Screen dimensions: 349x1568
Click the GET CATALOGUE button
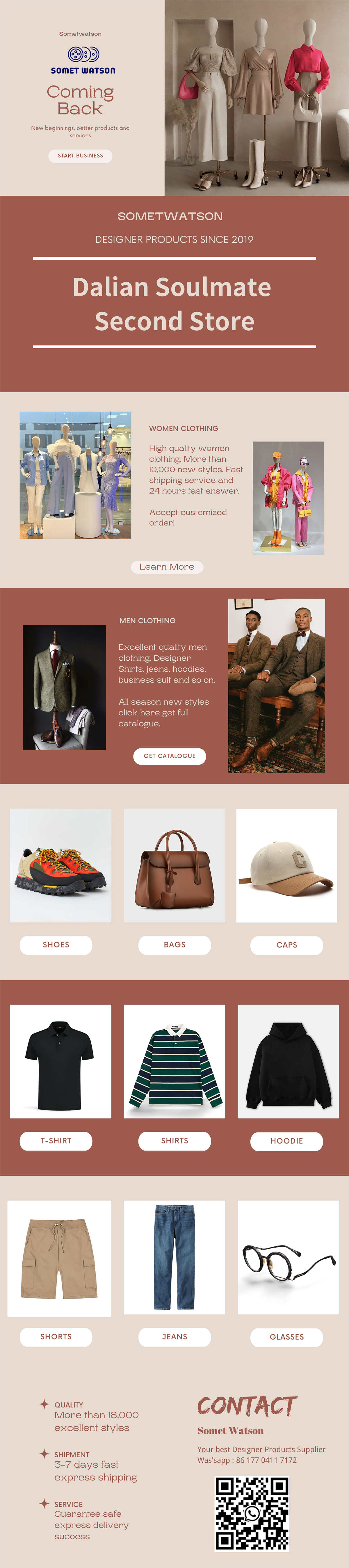click(169, 756)
